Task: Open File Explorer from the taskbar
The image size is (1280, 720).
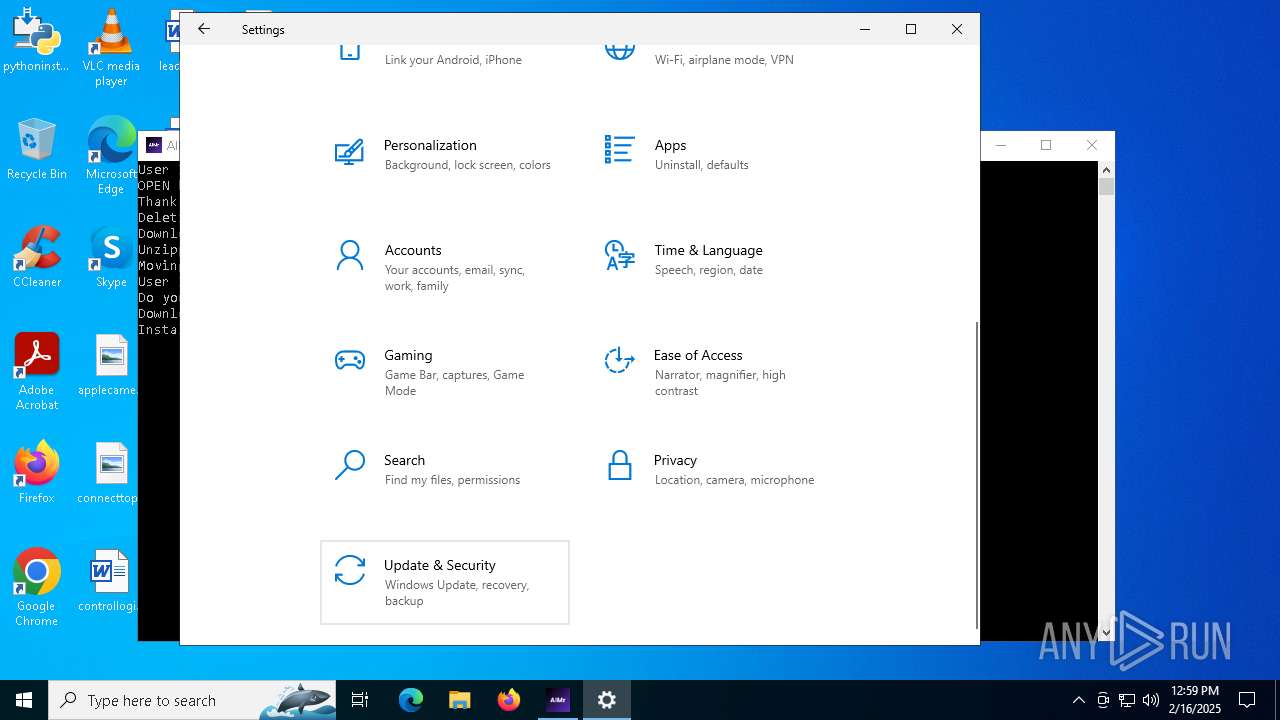Action: point(459,700)
